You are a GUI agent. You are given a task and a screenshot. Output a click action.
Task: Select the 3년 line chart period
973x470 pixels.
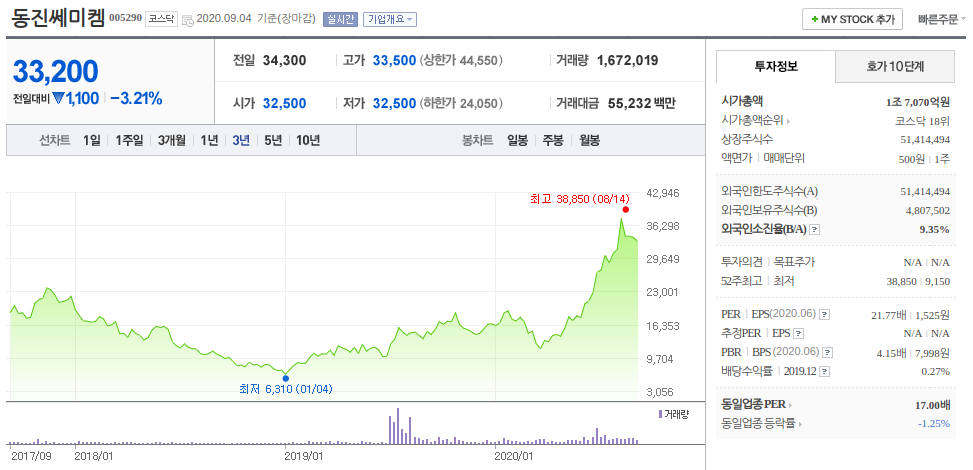pyautogui.click(x=241, y=140)
